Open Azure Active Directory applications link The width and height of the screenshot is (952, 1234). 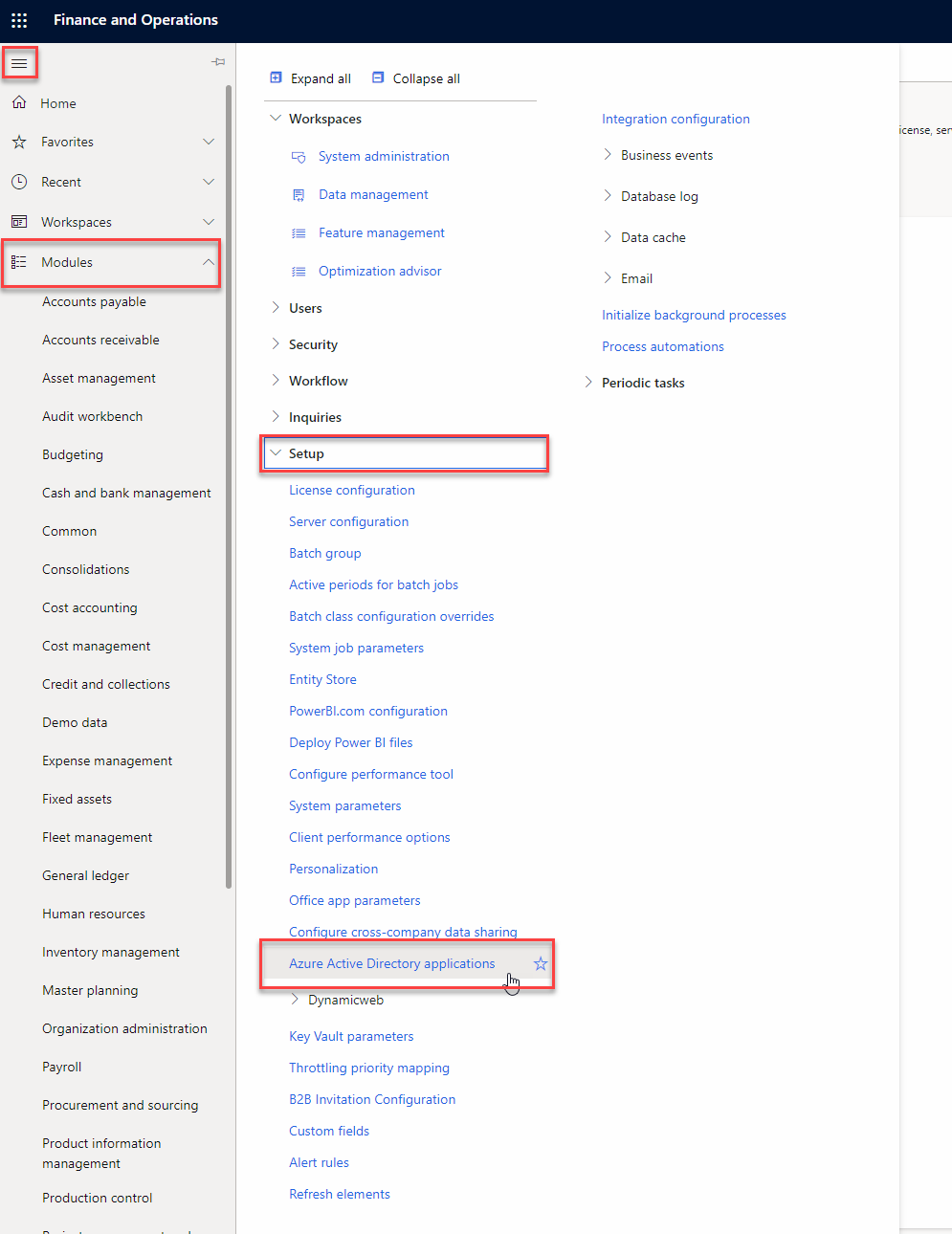pyautogui.click(x=391, y=963)
